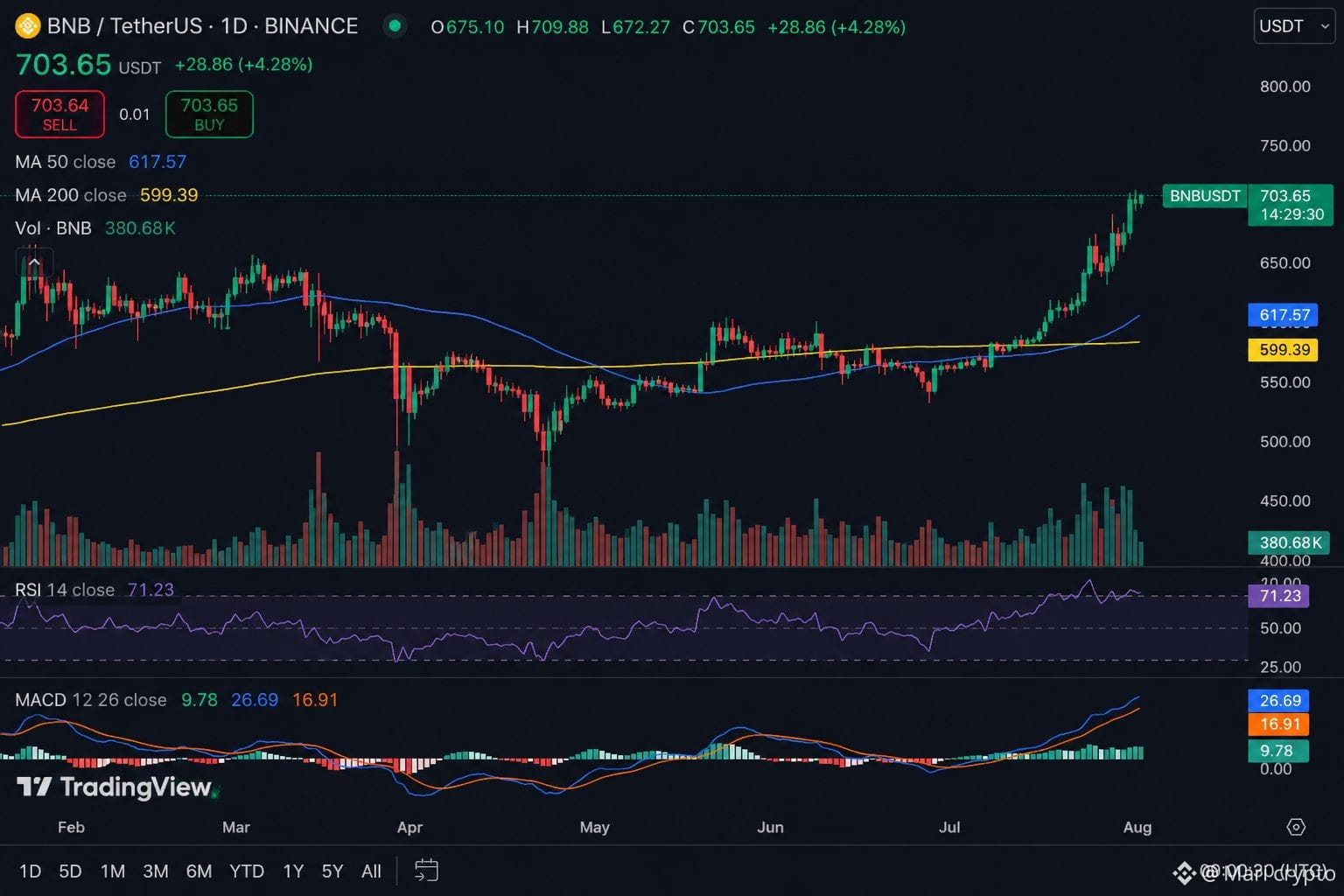Choose the YTD time range

click(247, 871)
